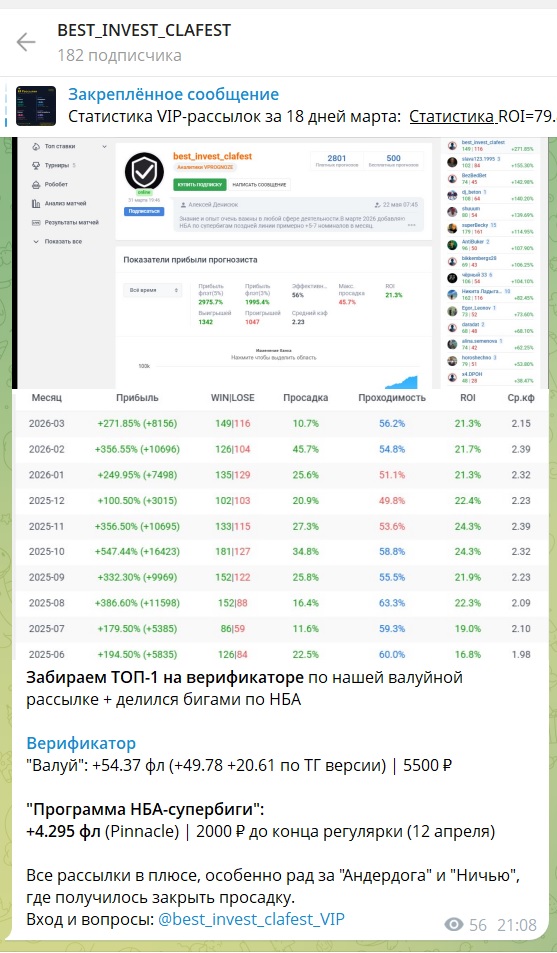Expand the Показать все chevron
The height and width of the screenshot is (953, 557).
pos(36,241)
